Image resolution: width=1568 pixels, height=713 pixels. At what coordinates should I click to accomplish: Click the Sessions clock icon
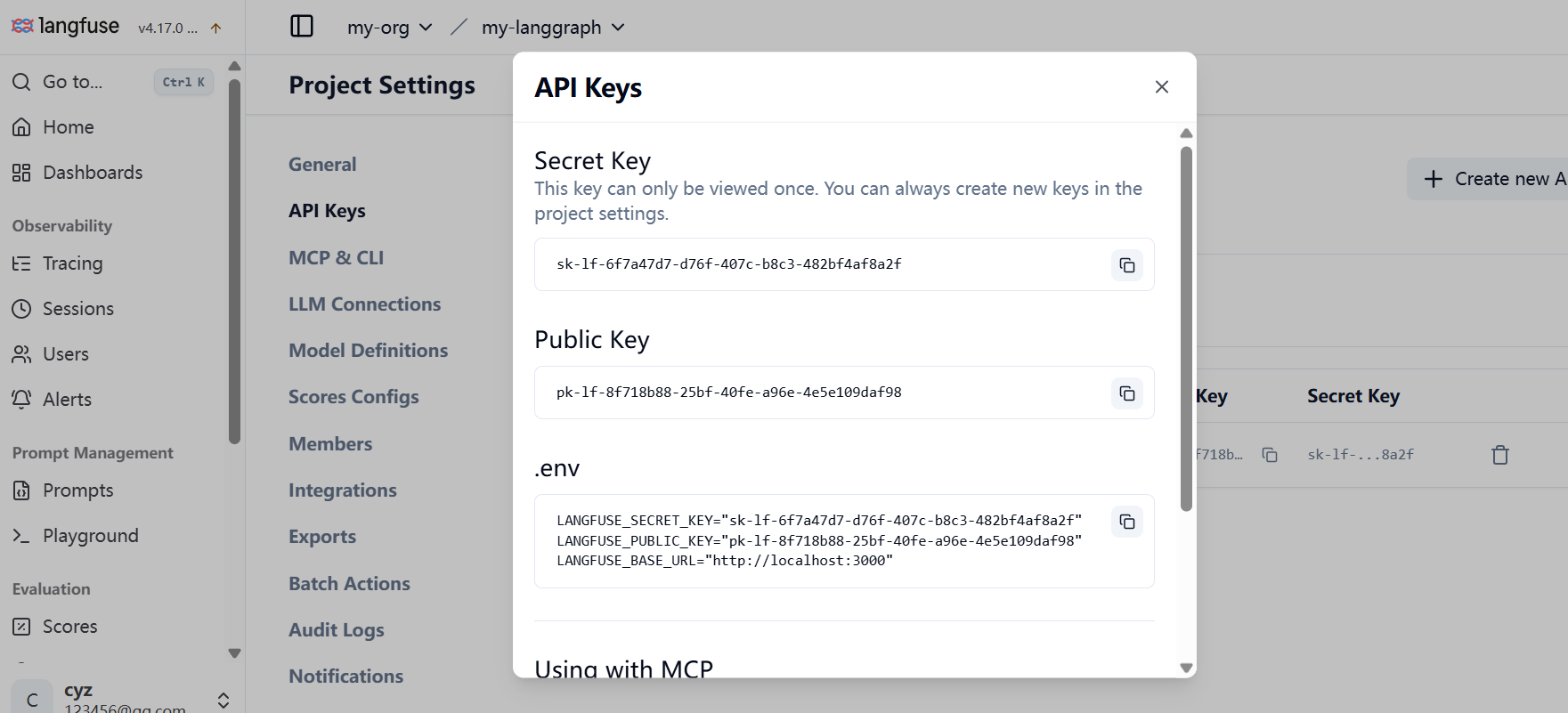point(21,309)
